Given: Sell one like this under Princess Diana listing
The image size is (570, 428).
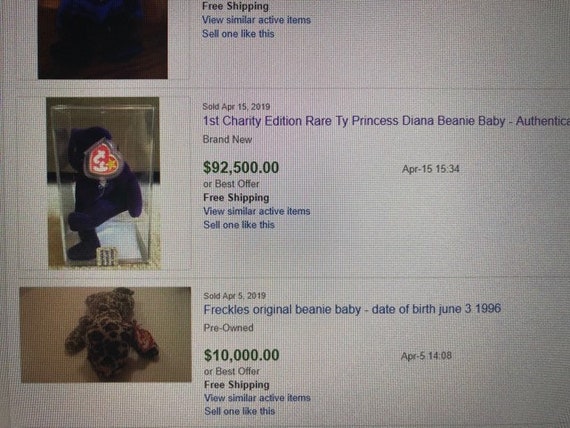Looking at the screenshot, I should point(239,225).
